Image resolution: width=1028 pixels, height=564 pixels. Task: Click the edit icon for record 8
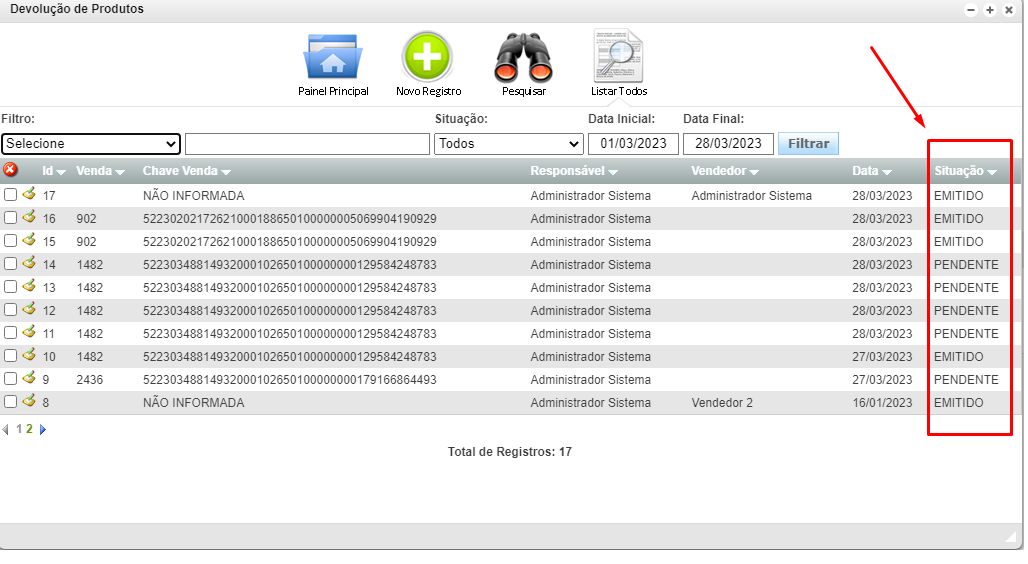click(x=29, y=402)
